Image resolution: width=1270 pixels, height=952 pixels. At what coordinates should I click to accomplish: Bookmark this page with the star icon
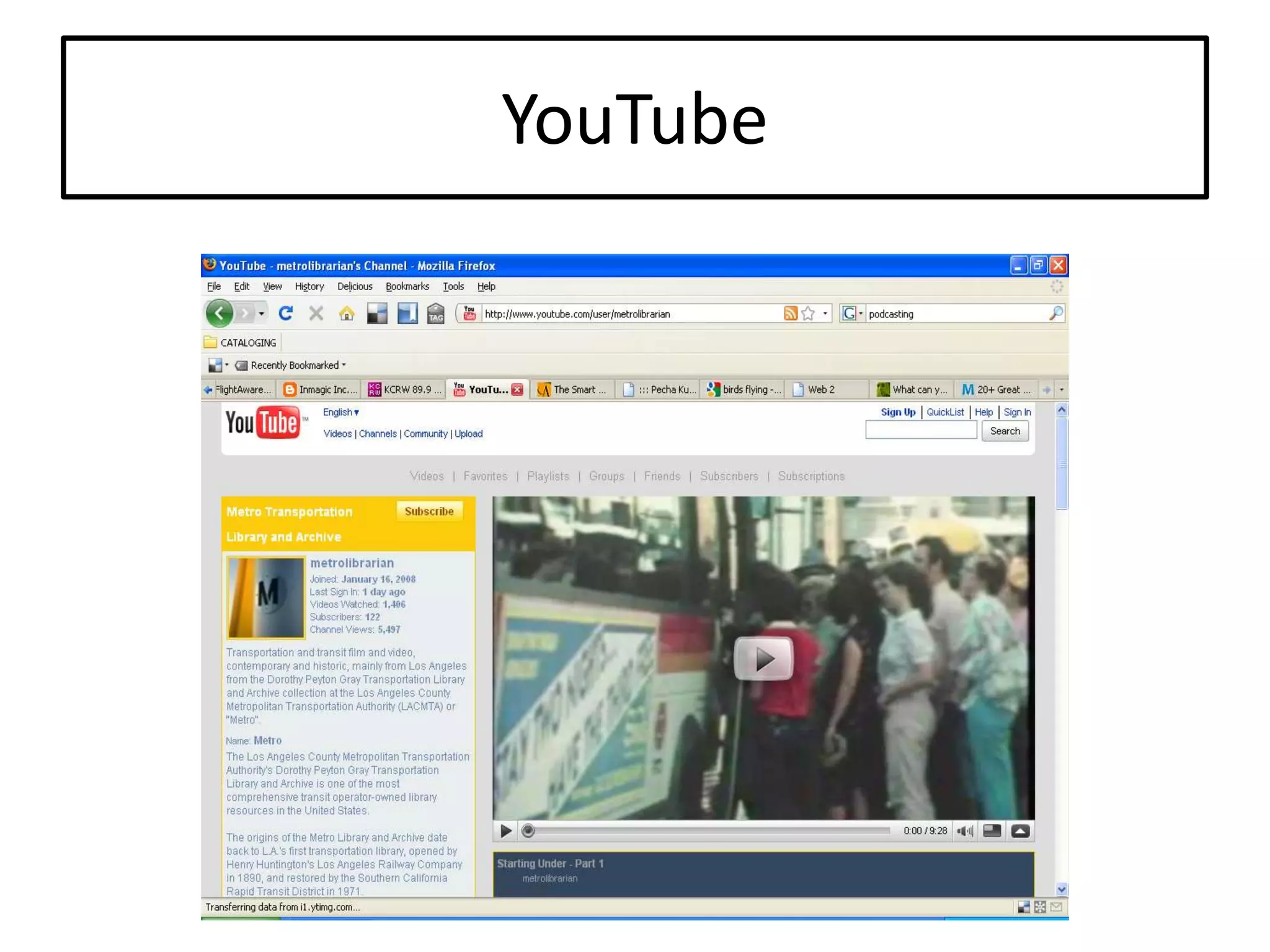807,314
